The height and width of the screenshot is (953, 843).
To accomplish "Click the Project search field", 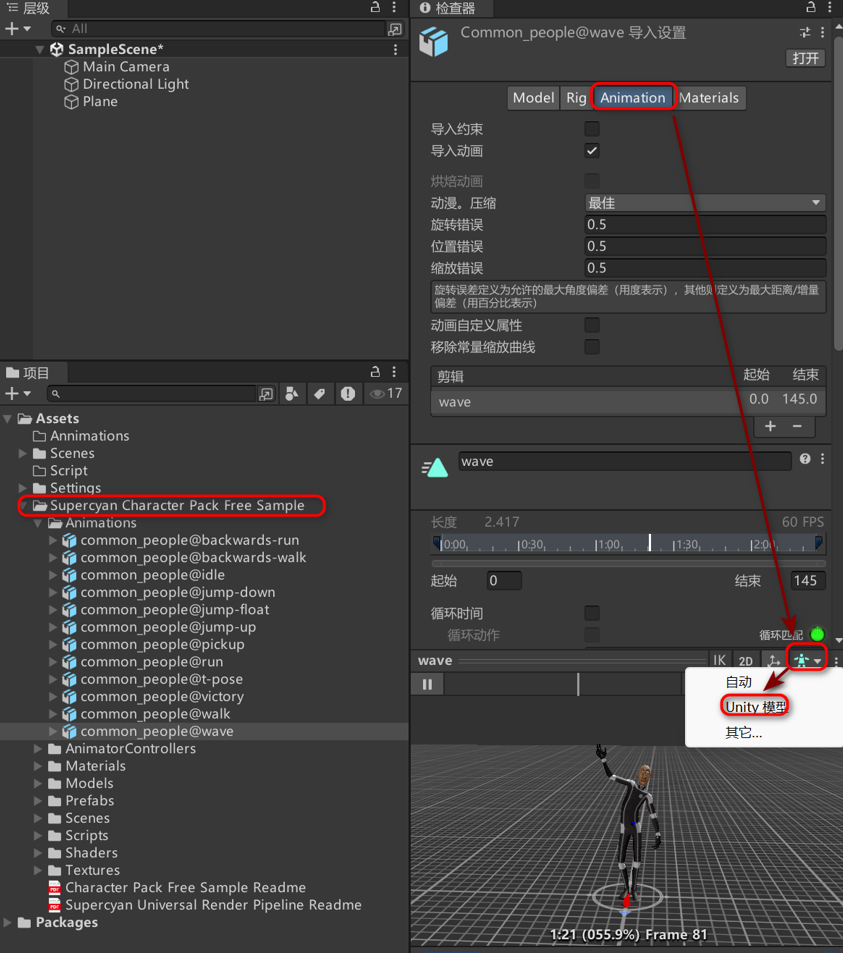I will (151, 394).
